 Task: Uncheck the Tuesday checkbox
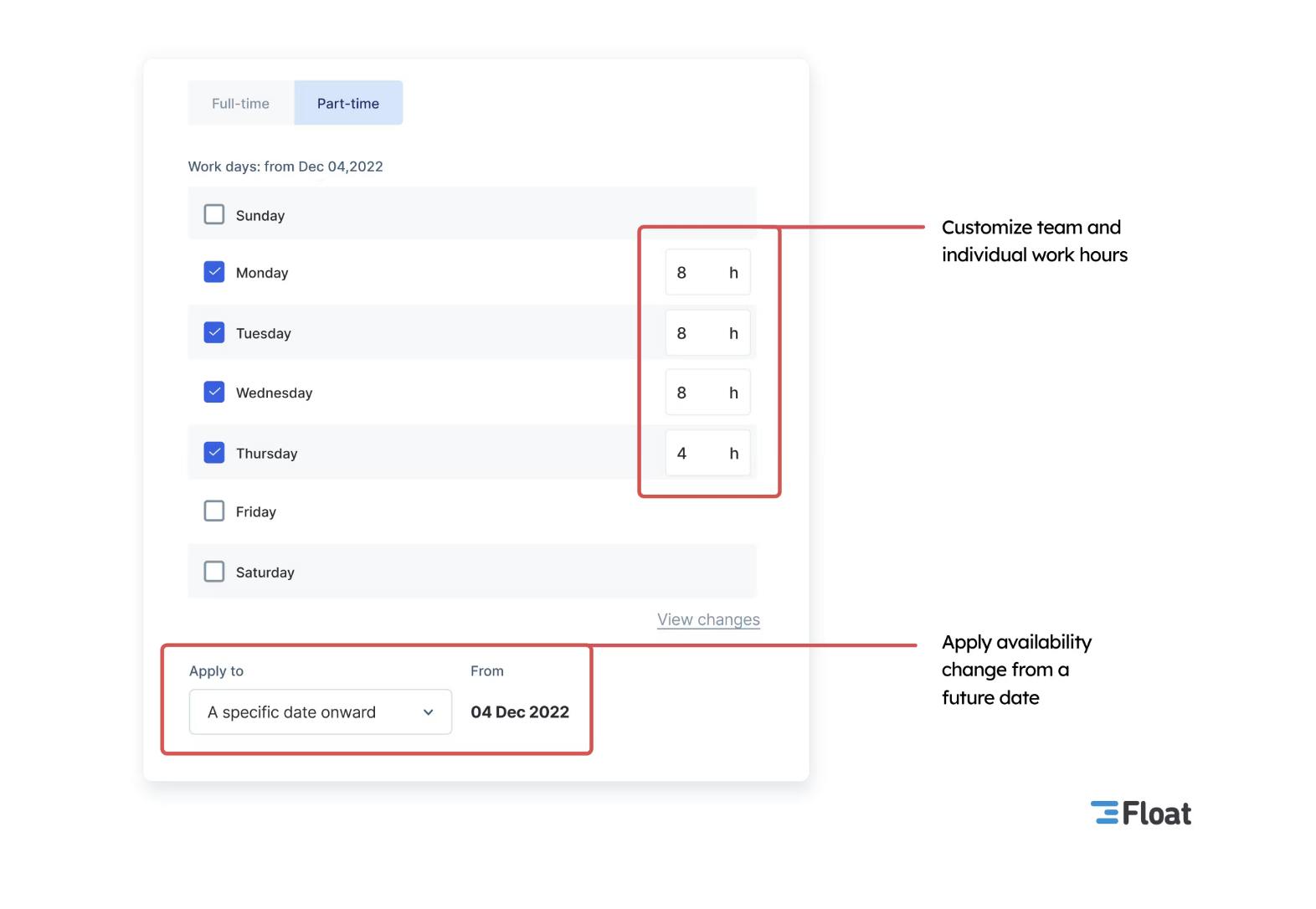pos(214,332)
